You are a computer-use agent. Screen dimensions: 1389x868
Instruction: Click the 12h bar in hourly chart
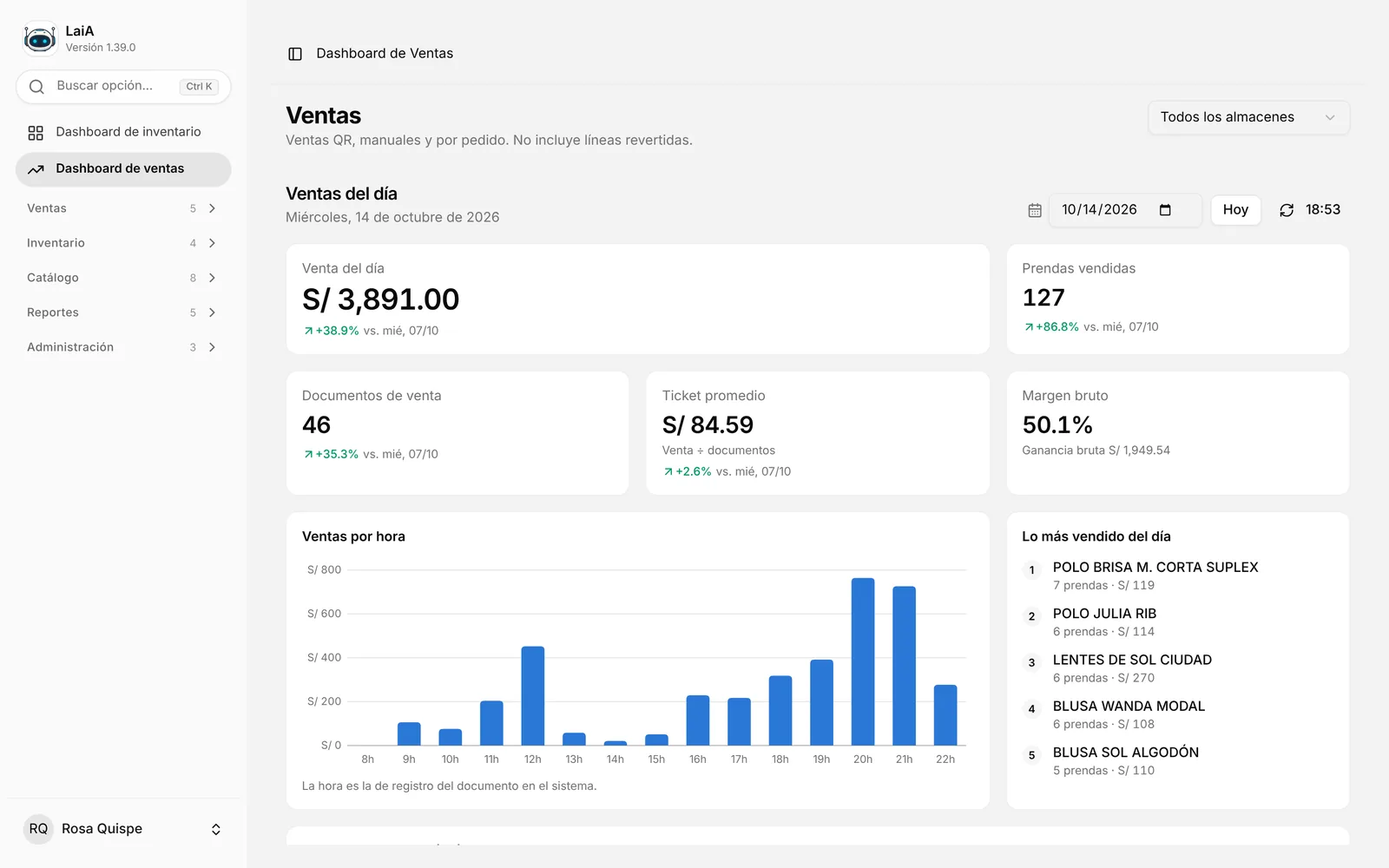533,696
